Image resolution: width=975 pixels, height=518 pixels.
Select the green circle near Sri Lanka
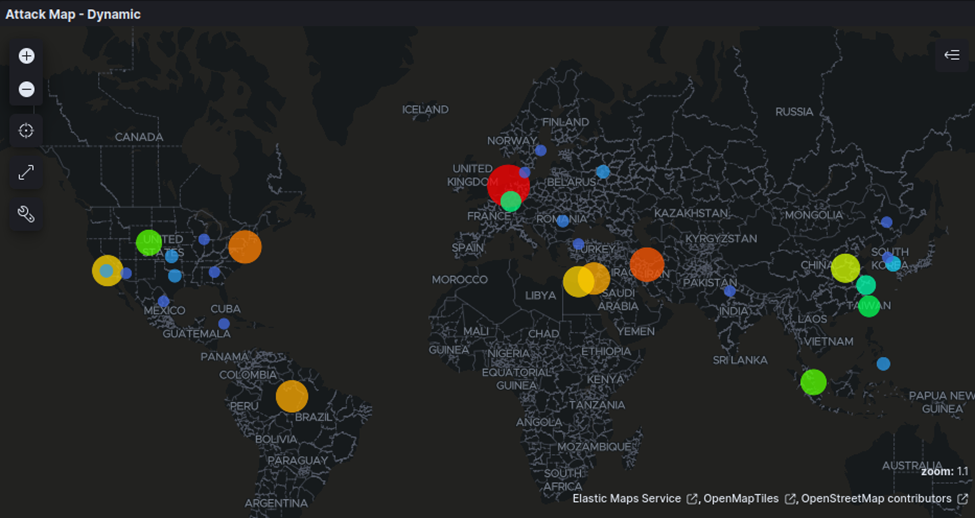pyautogui.click(x=813, y=382)
